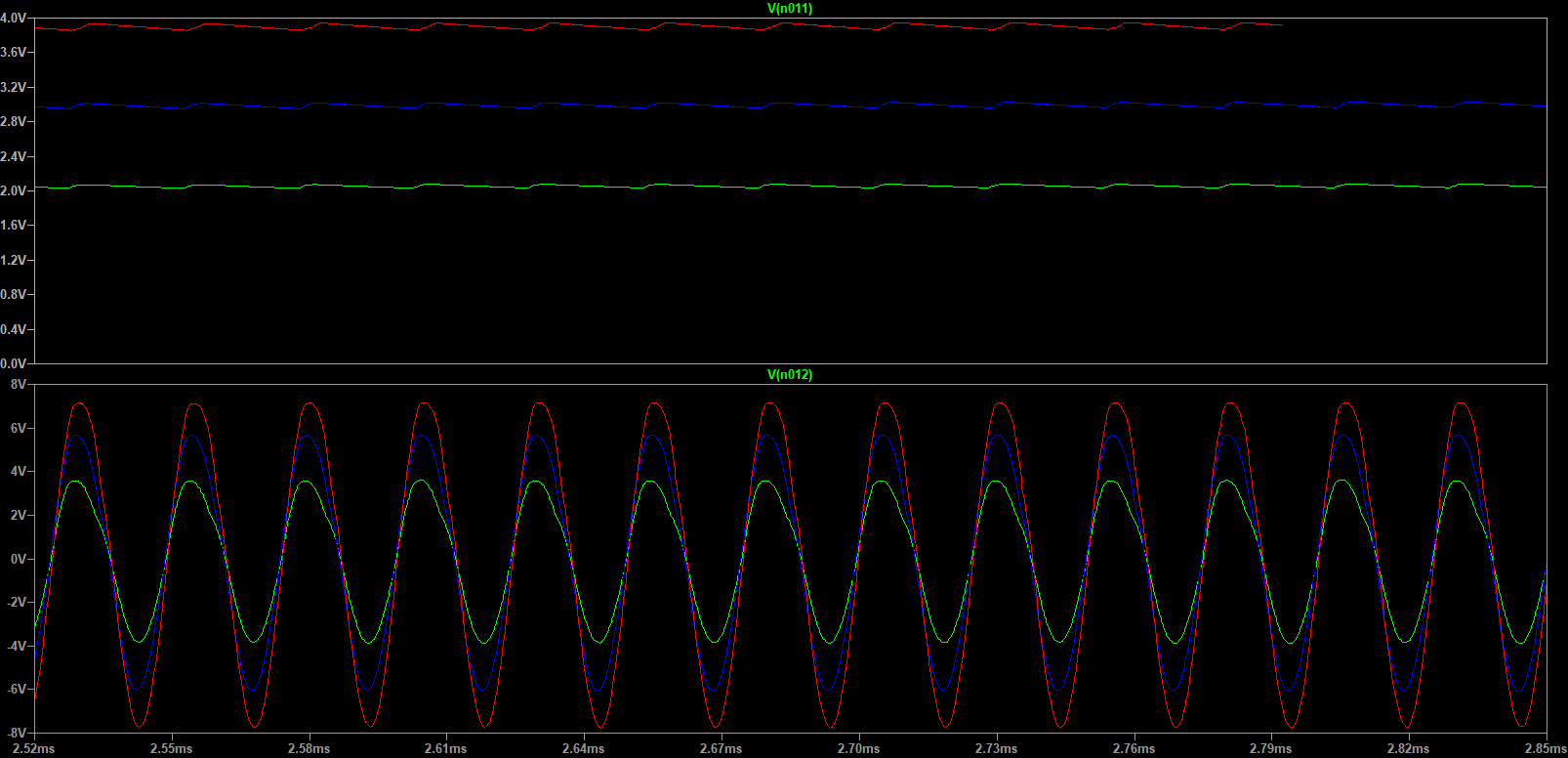Click the 1.6V axis tick label
The height and width of the screenshot is (758, 1568).
[x=14, y=226]
